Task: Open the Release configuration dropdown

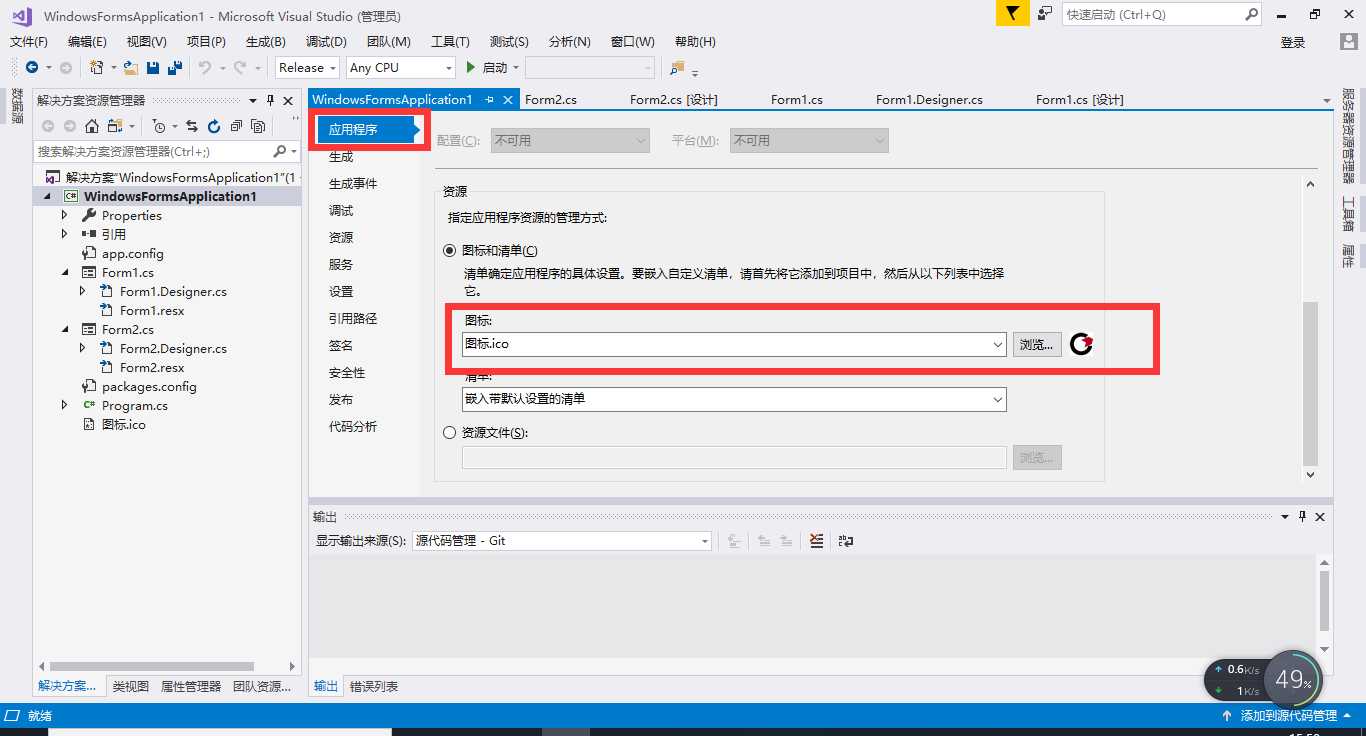Action: 307,67
